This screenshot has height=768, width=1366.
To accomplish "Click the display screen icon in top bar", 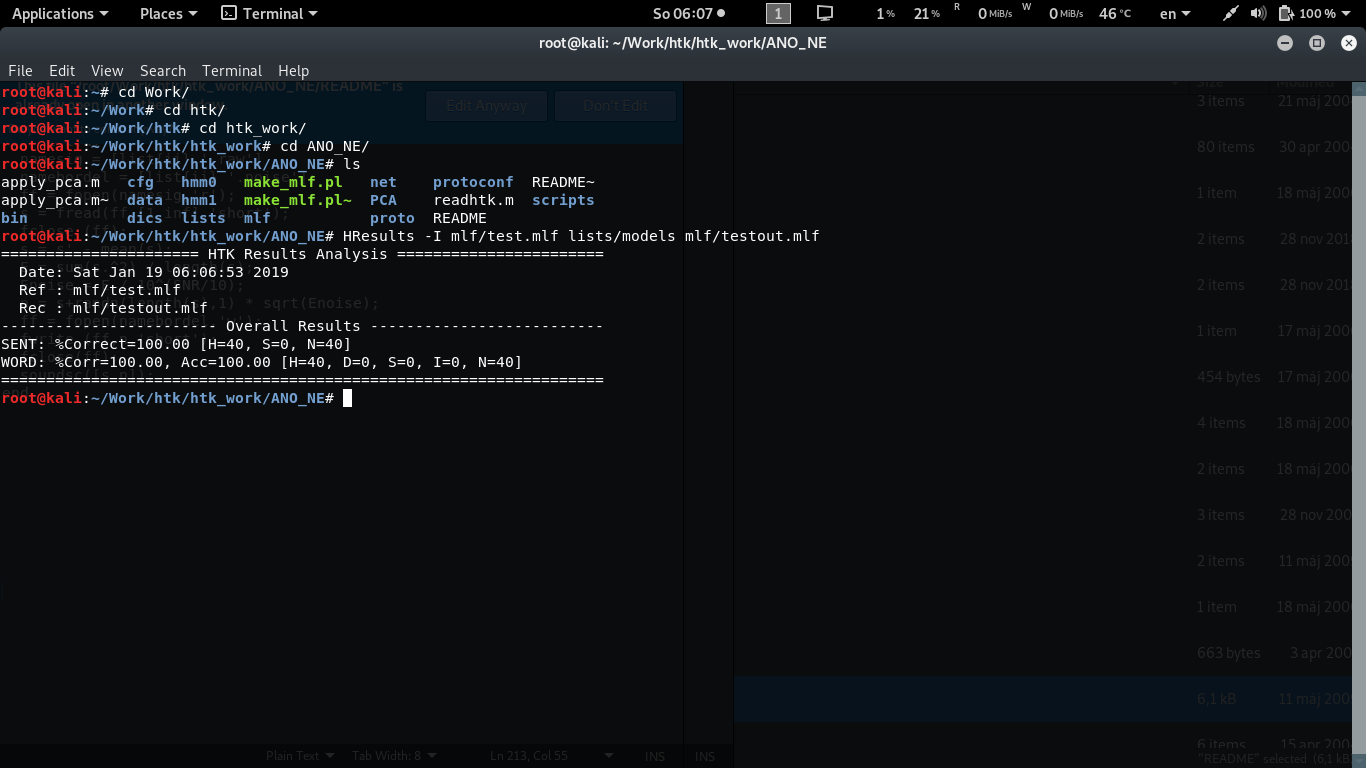I will pyautogui.click(x=825, y=13).
